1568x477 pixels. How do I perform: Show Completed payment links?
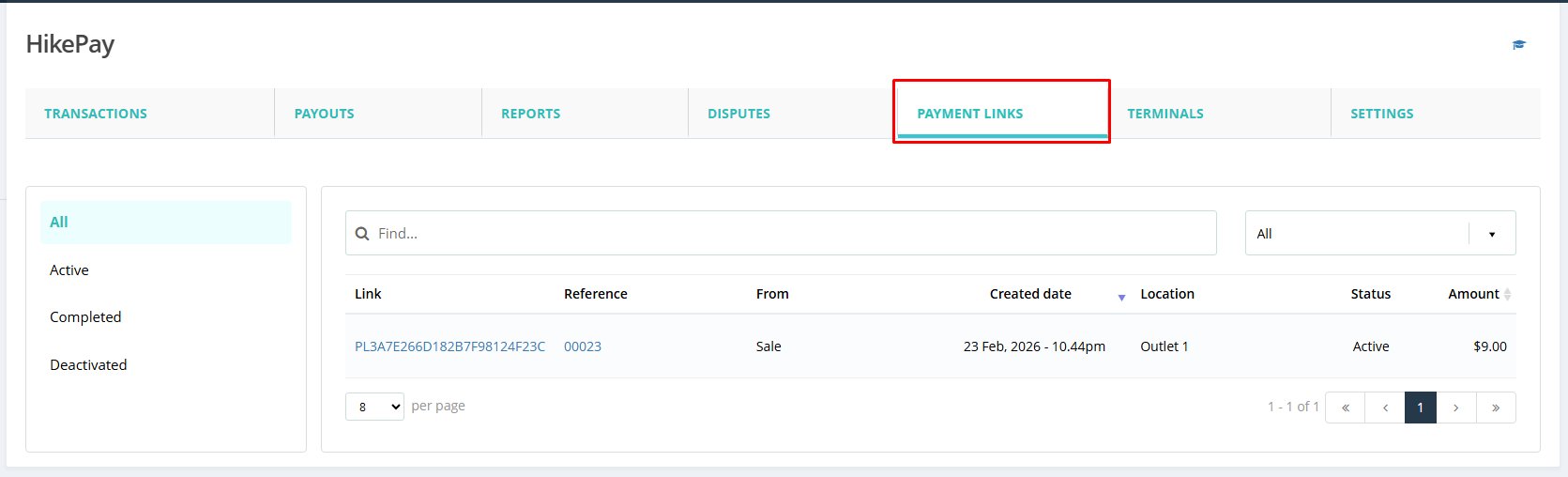85,317
